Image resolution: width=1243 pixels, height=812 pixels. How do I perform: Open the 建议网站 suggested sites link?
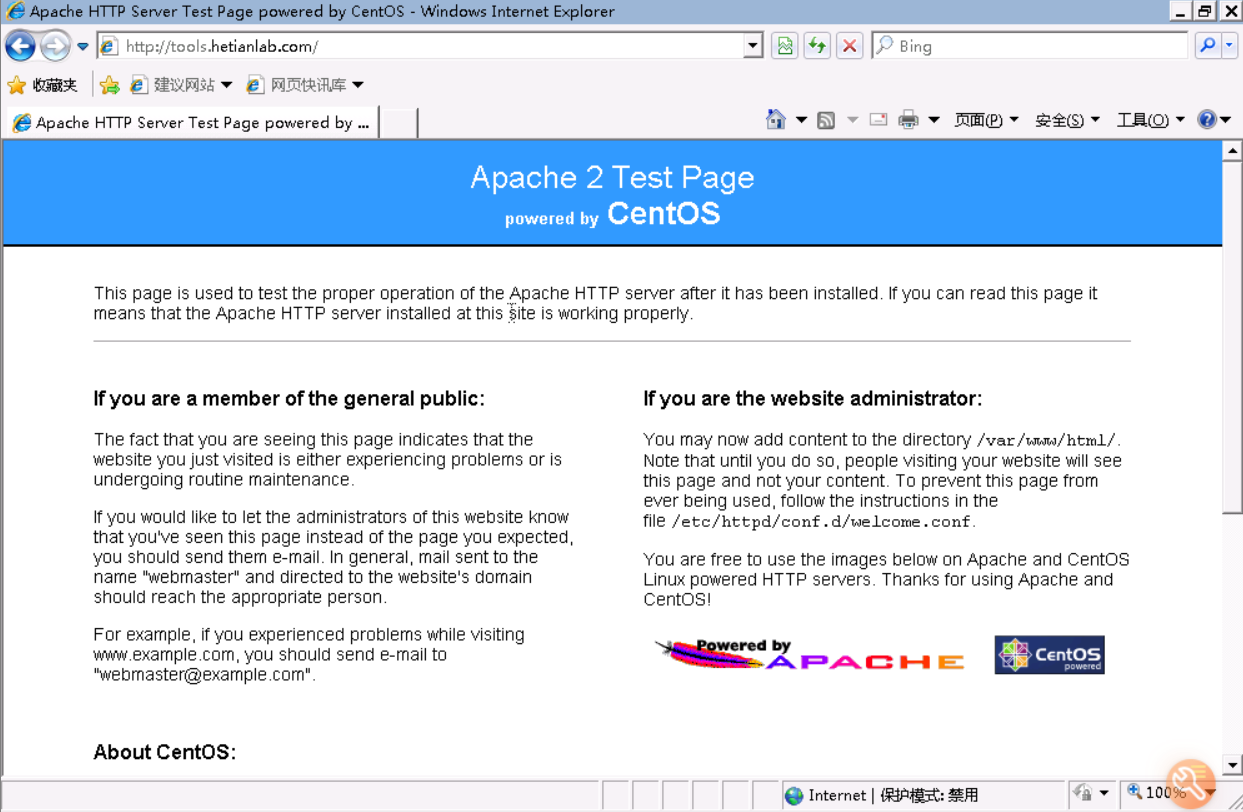pos(181,85)
